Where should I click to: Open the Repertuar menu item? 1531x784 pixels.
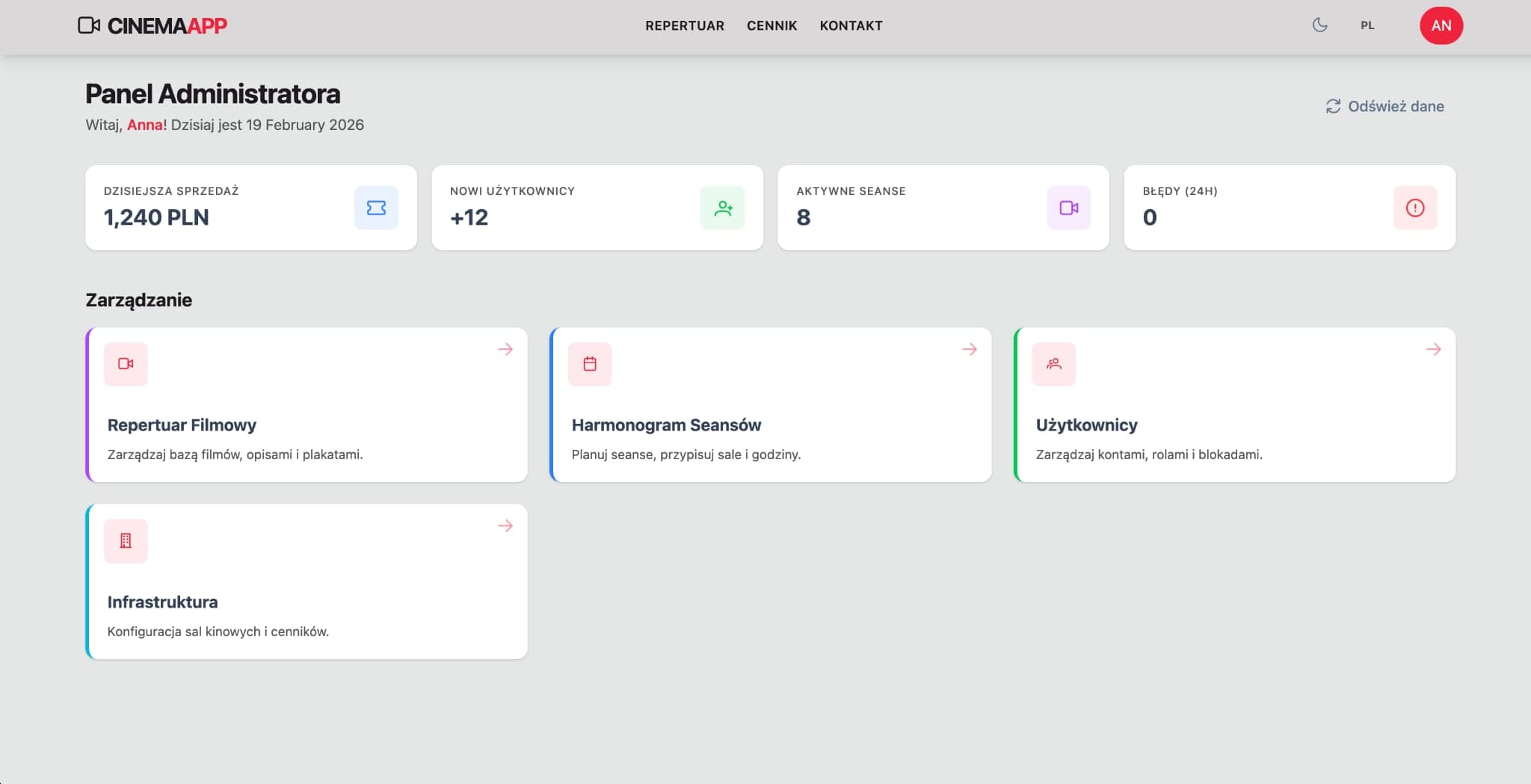(685, 25)
